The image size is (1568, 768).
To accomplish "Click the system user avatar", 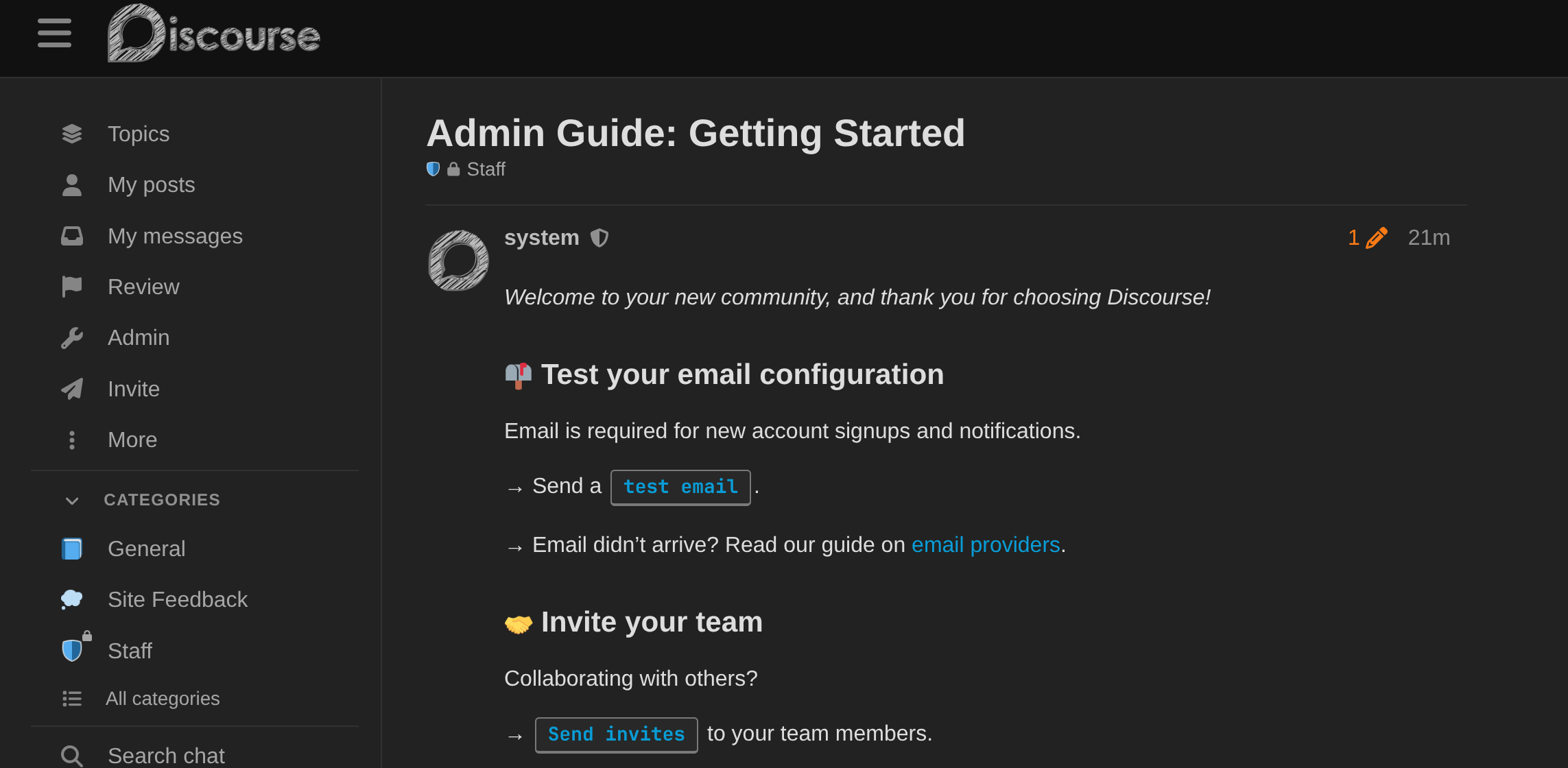I will (x=457, y=261).
